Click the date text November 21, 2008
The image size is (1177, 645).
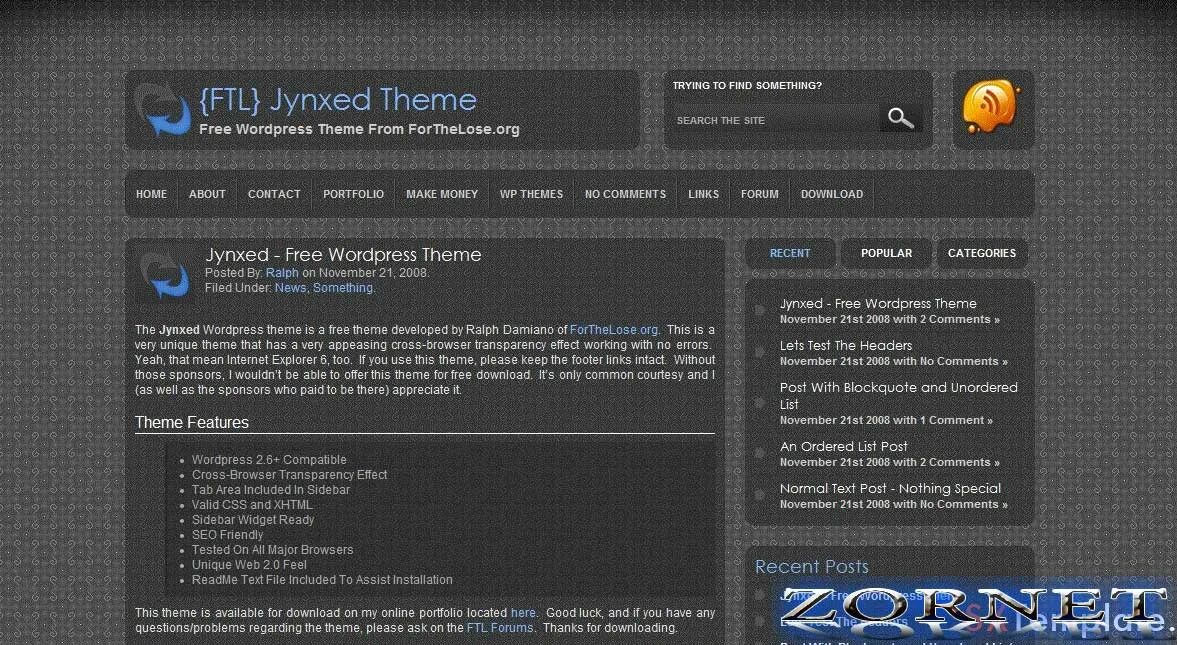point(372,273)
